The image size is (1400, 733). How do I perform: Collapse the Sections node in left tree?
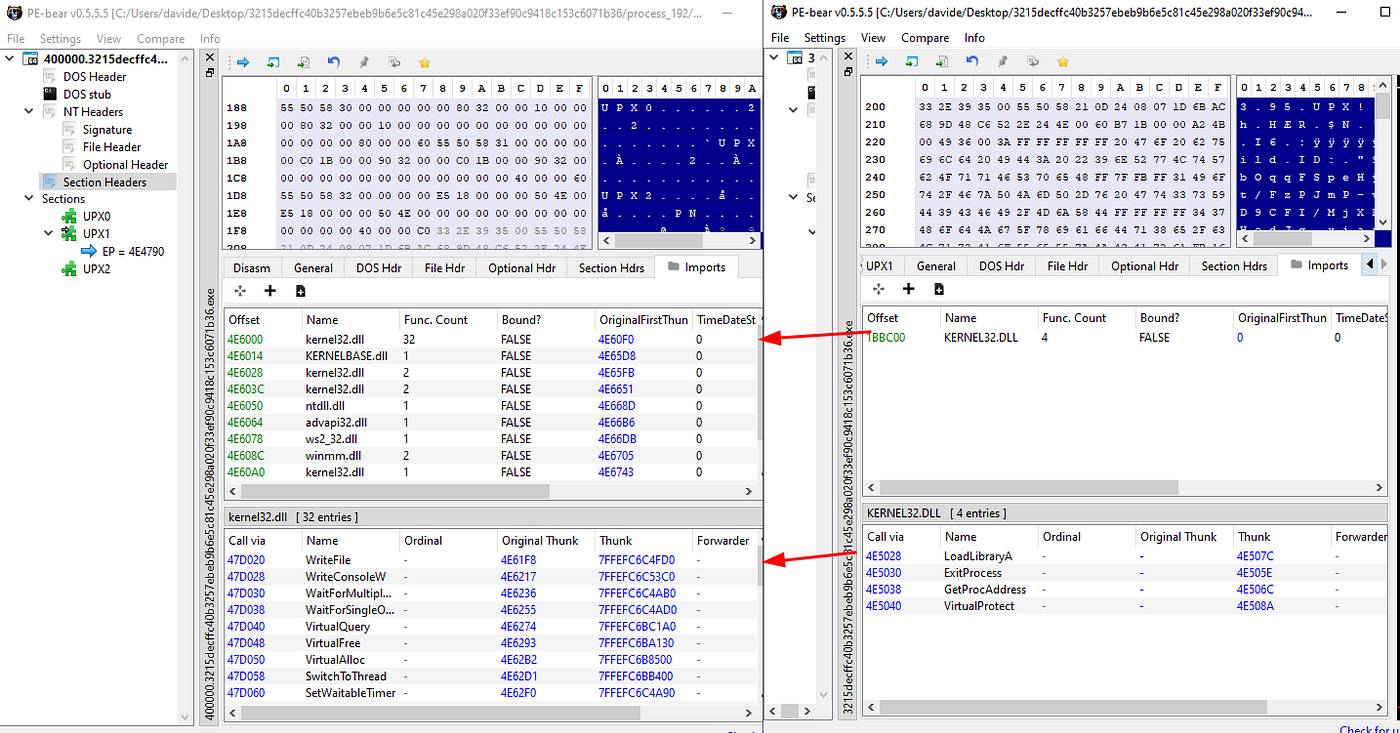(10, 199)
